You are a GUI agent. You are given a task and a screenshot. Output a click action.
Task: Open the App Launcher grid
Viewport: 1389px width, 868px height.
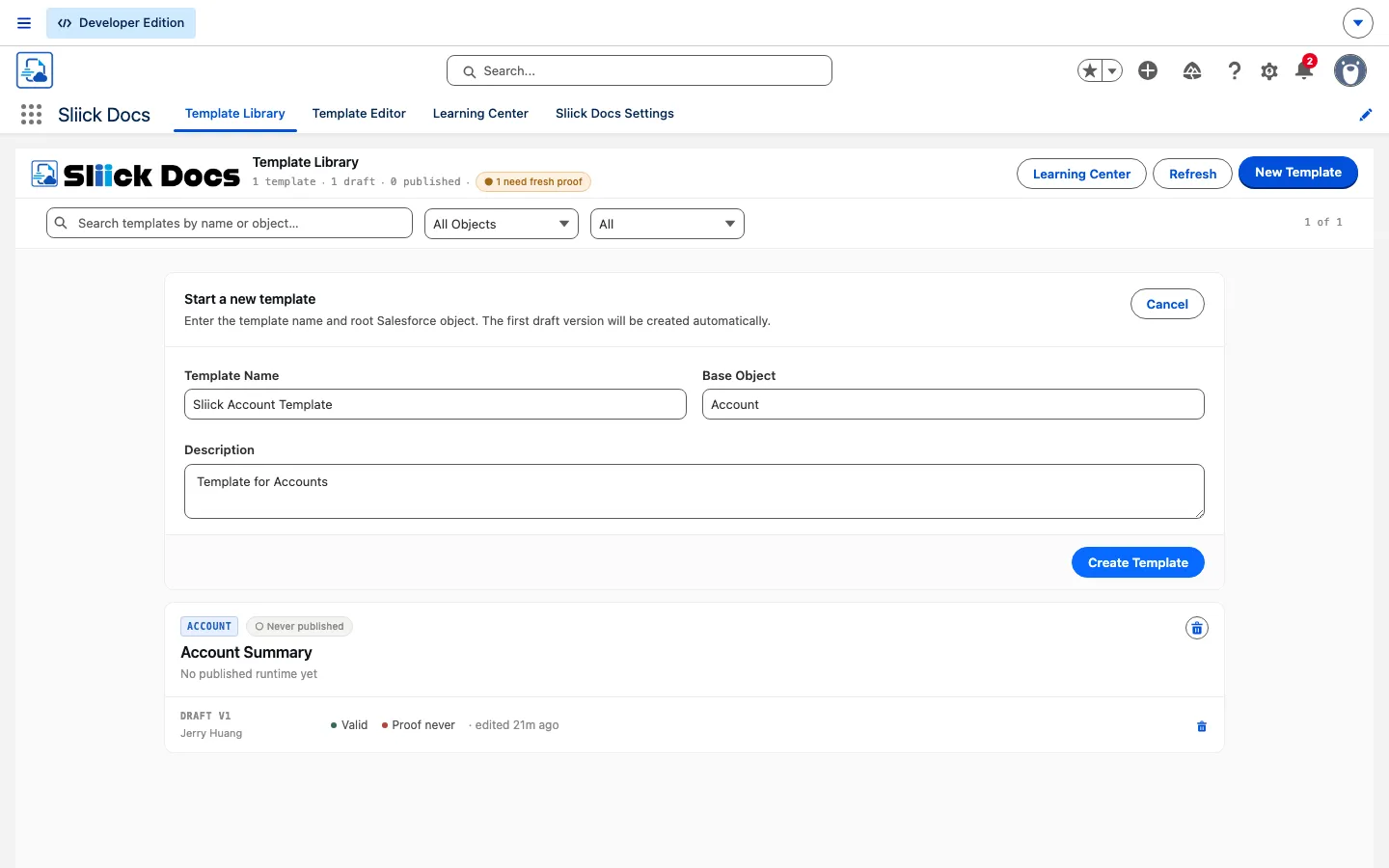31,115
